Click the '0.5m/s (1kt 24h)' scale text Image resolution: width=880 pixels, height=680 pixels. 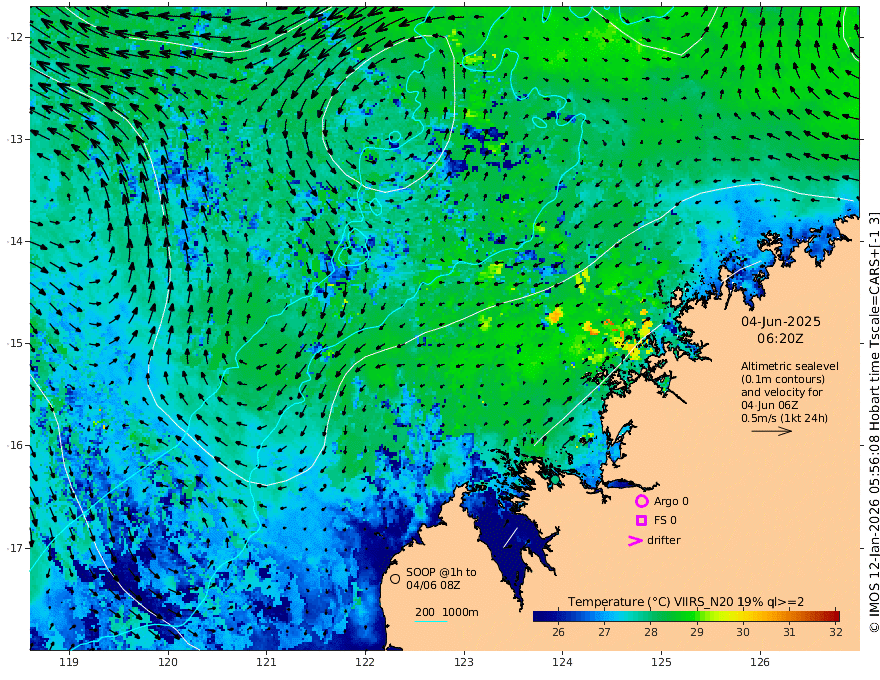784,418
